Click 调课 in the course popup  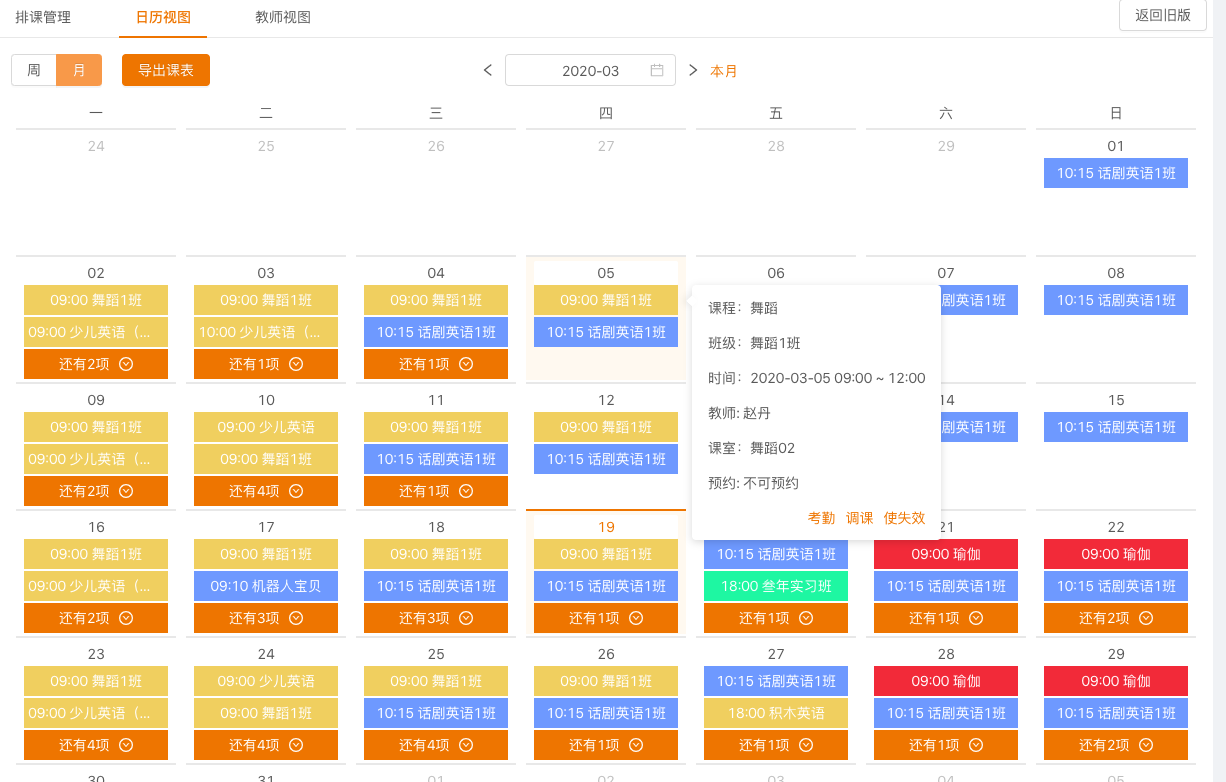[x=859, y=518]
